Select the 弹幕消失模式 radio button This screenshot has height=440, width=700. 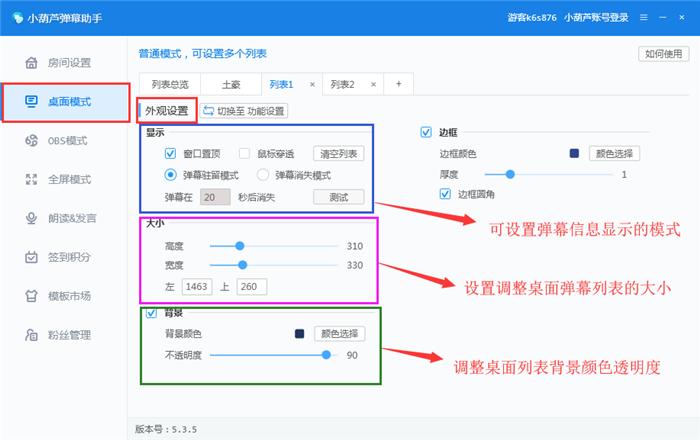tap(264, 174)
